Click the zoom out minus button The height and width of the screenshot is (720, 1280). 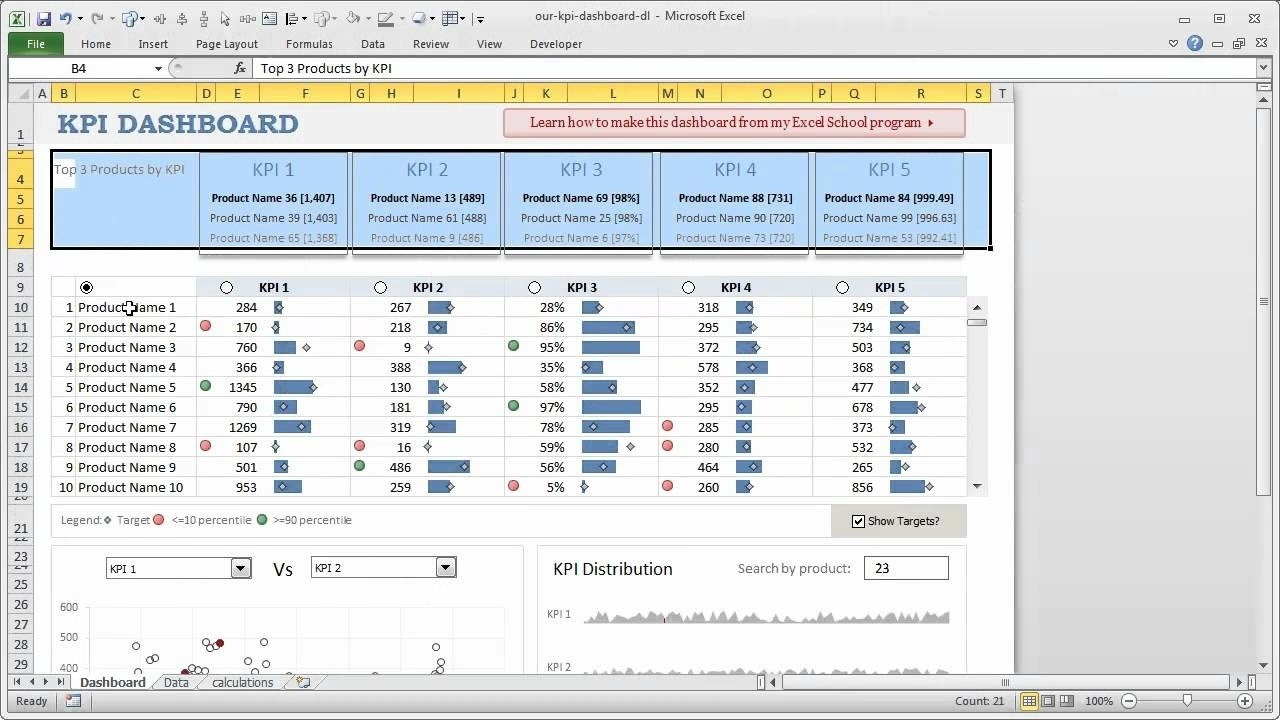coord(1128,701)
